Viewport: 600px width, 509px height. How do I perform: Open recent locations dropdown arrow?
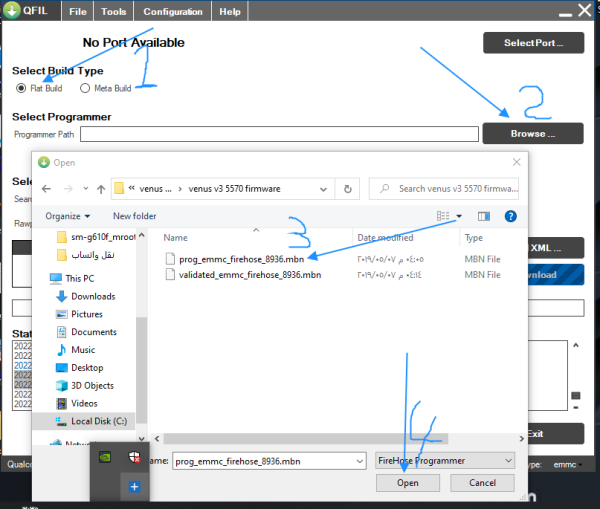click(x=86, y=188)
